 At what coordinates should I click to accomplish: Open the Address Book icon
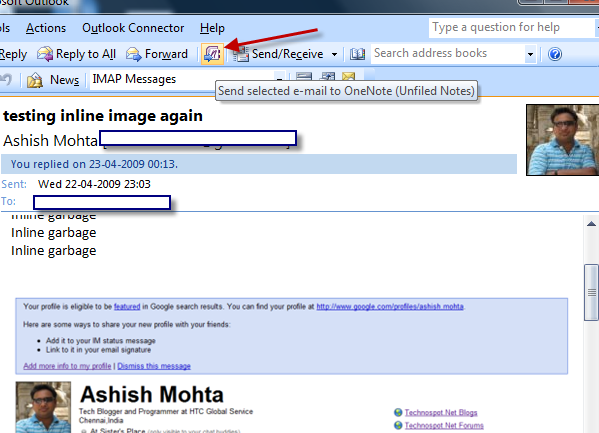(x=358, y=54)
